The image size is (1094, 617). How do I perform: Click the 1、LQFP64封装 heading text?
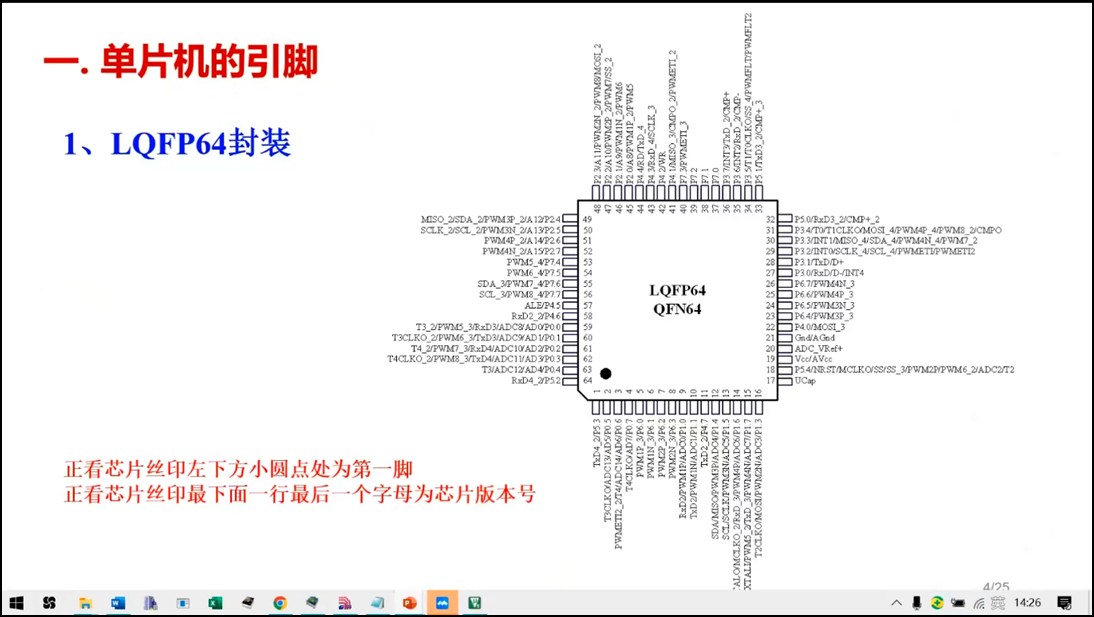(x=177, y=143)
